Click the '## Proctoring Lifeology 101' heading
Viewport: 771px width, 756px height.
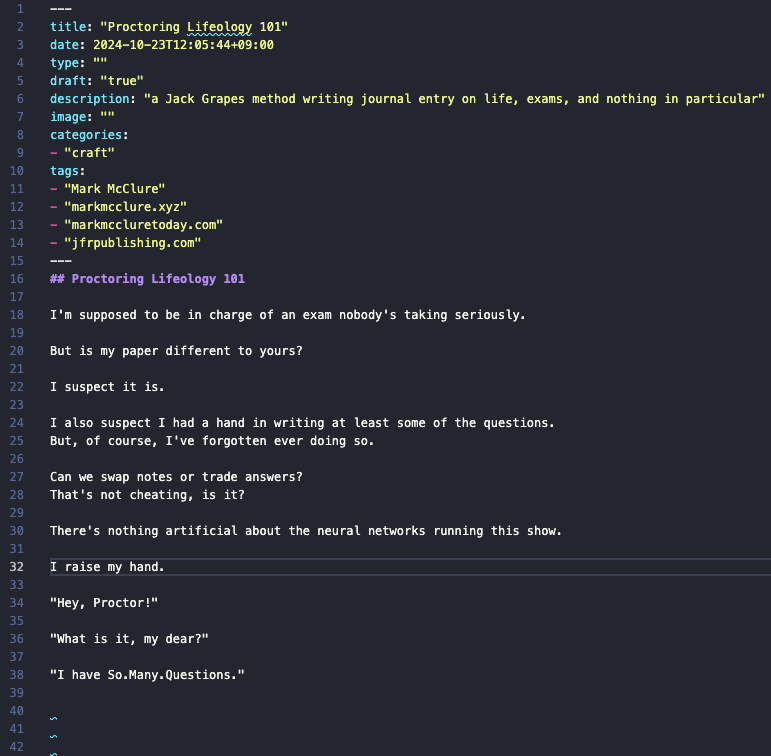tap(148, 279)
